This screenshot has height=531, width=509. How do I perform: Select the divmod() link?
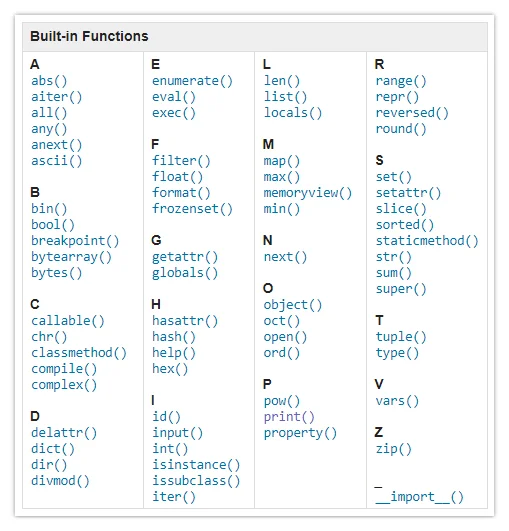(60, 481)
